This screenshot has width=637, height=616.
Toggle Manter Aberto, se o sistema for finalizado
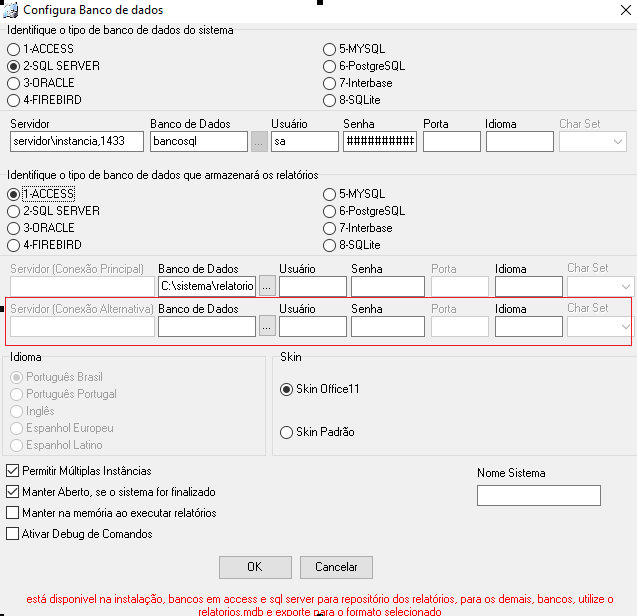(13, 492)
